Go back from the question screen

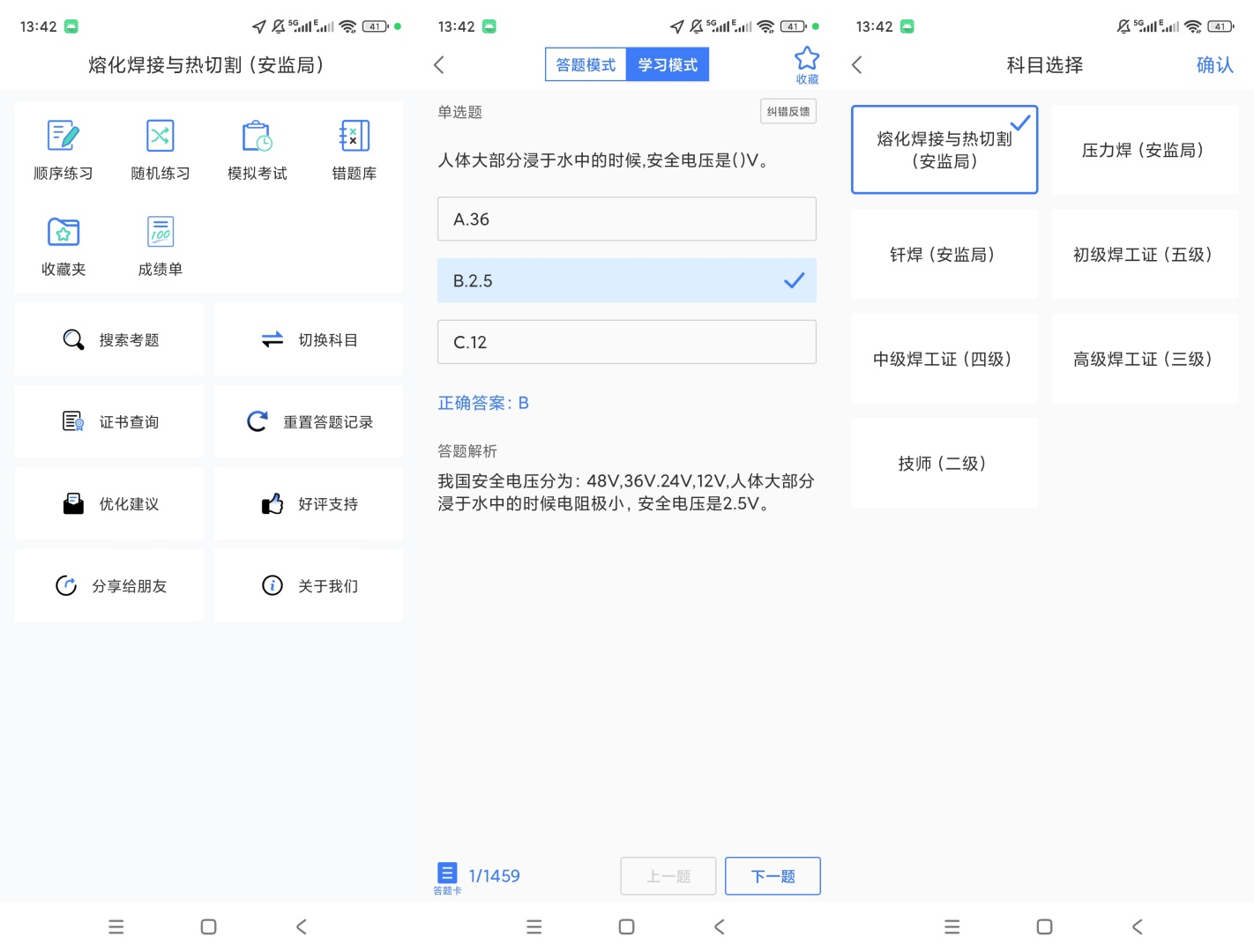[x=439, y=64]
